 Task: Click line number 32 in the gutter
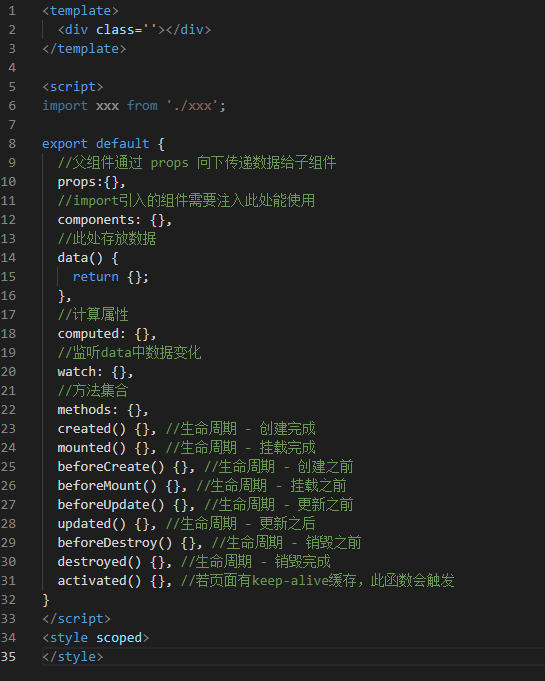[x=8, y=600]
